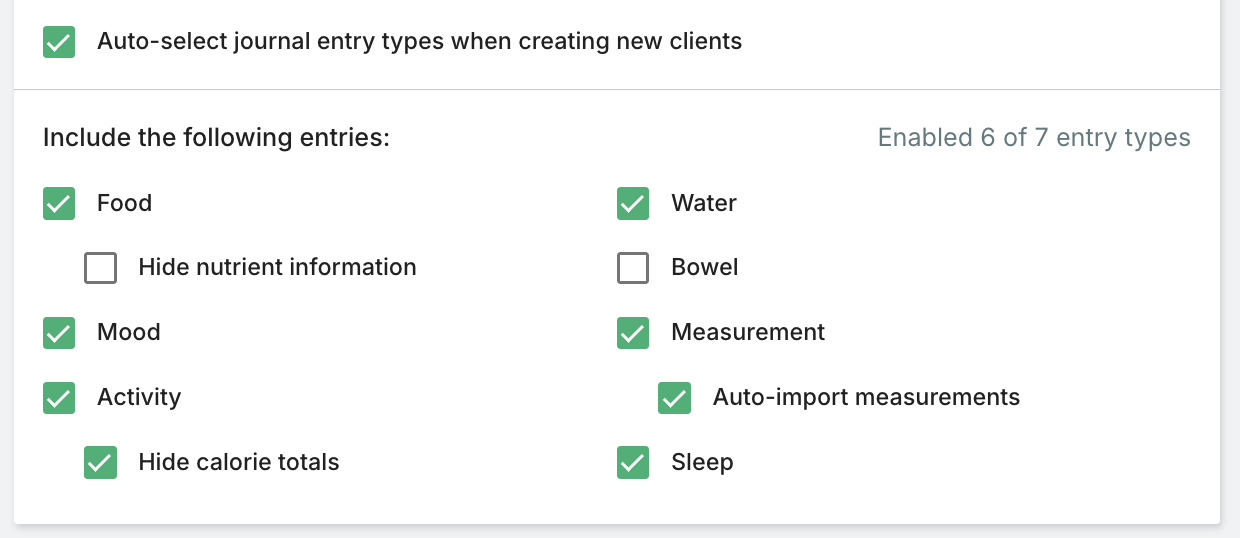The image size is (1240, 538).
Task: Check the Bowel entry checkbox
Action: click(633, 268)
